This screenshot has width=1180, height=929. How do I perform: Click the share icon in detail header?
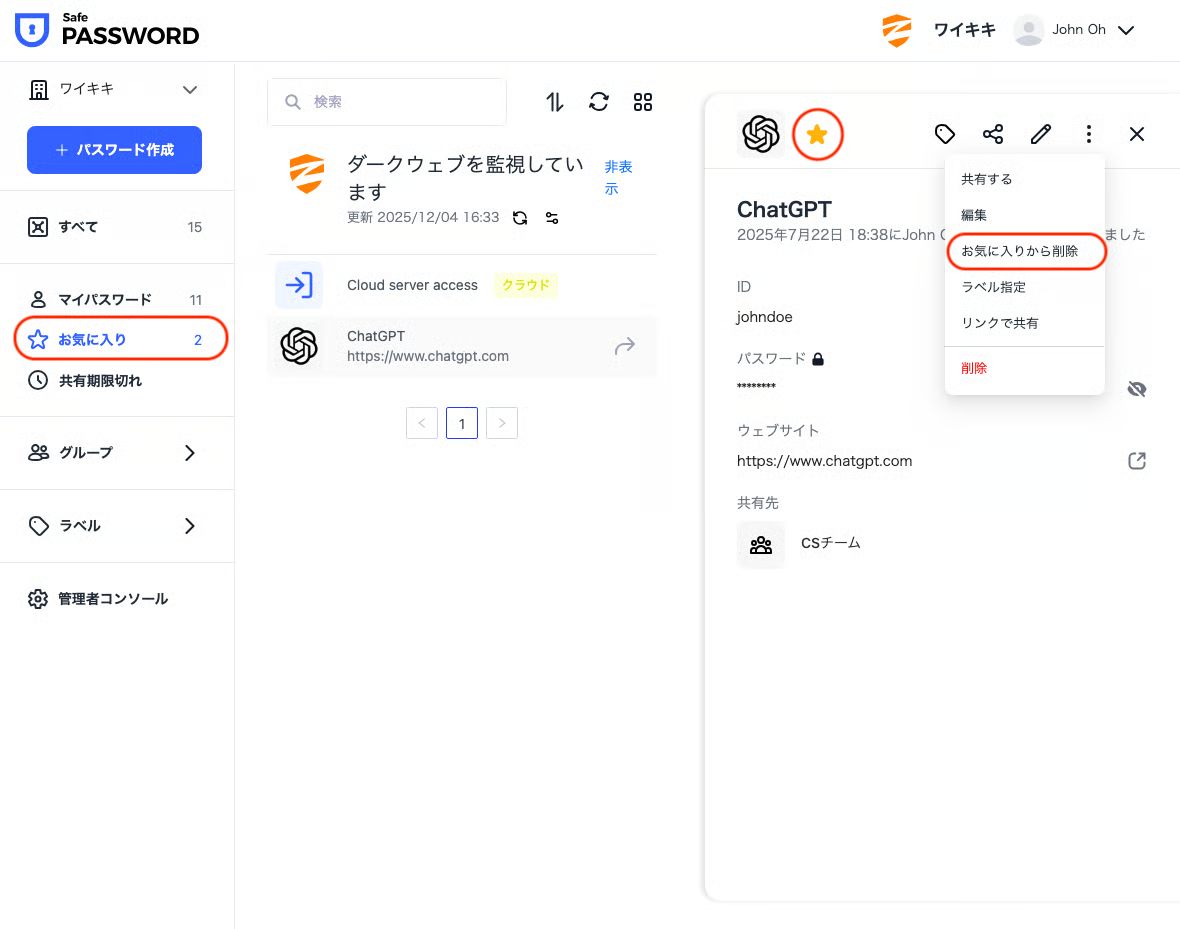(992, 134)
